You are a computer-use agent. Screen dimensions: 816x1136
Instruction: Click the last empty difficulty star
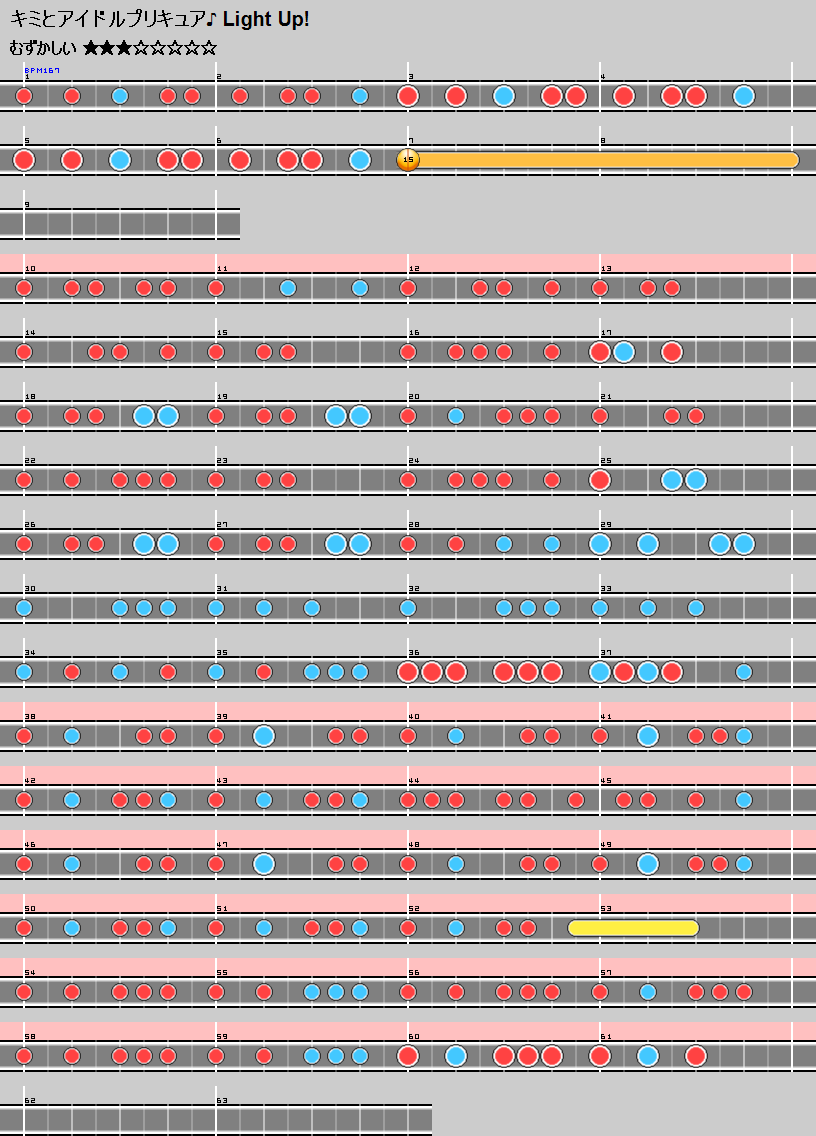tap(209, 48)
